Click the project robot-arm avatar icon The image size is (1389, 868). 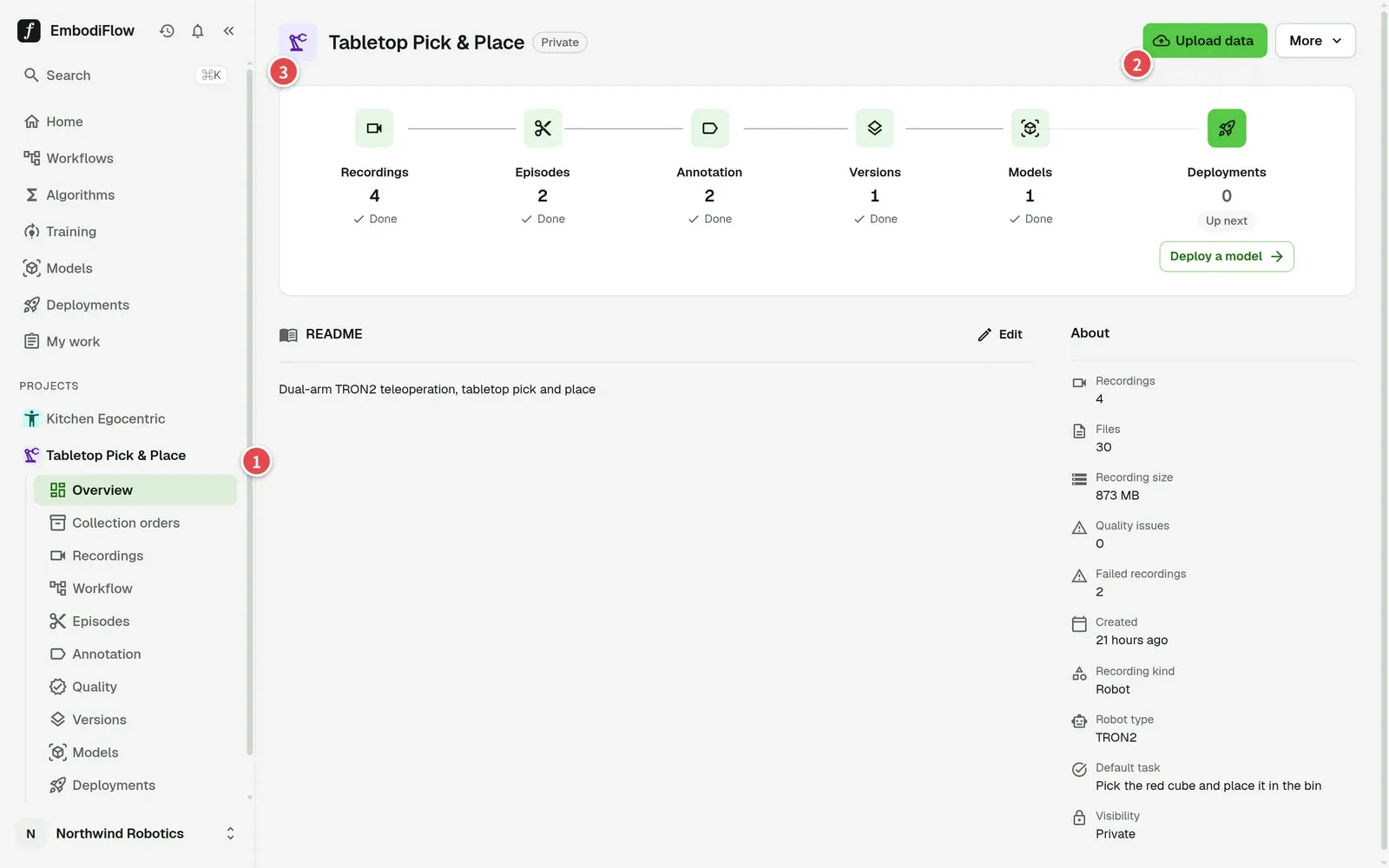click(298, 43)
